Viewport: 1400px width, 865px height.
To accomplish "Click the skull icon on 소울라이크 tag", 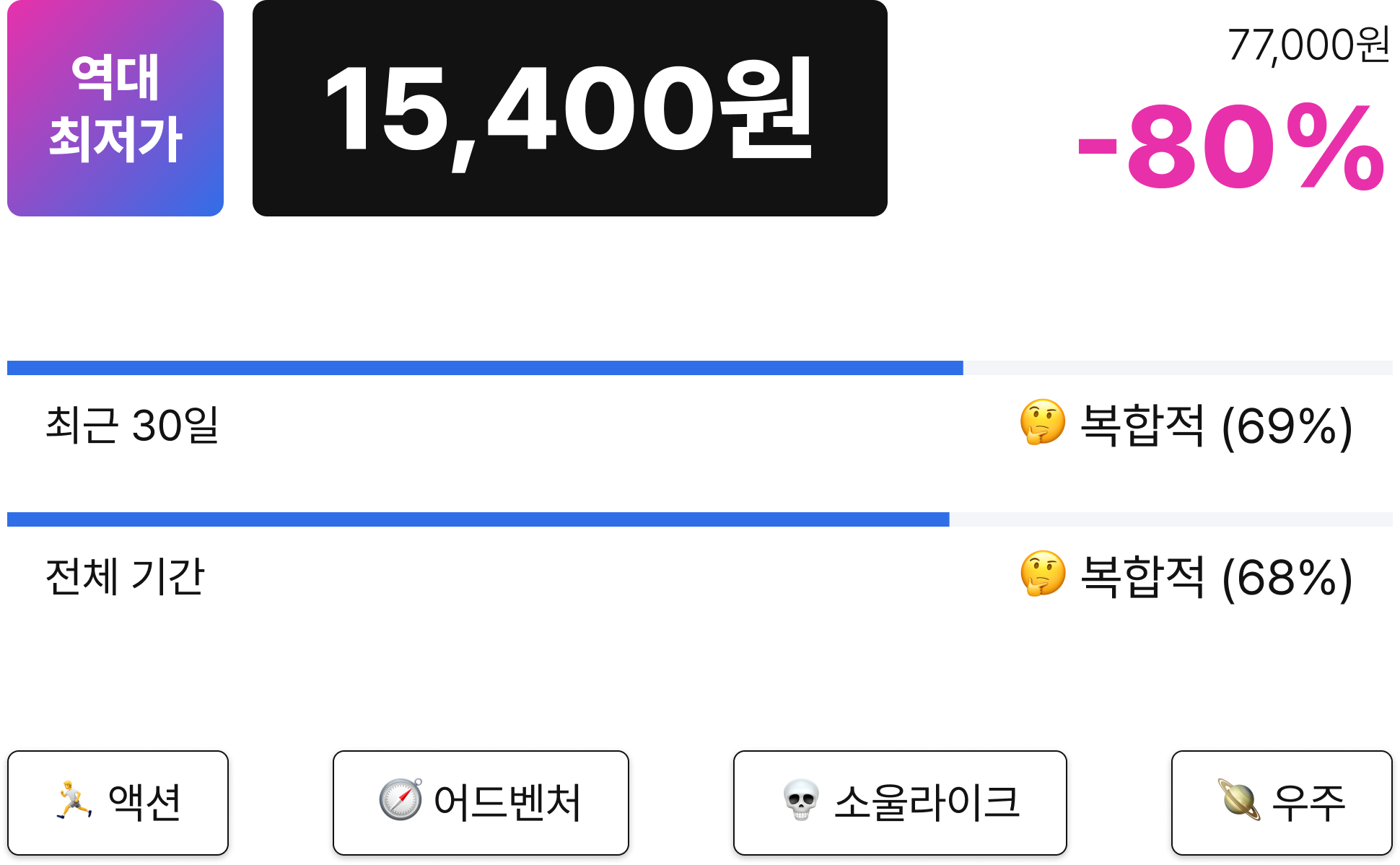I will 801,799.
